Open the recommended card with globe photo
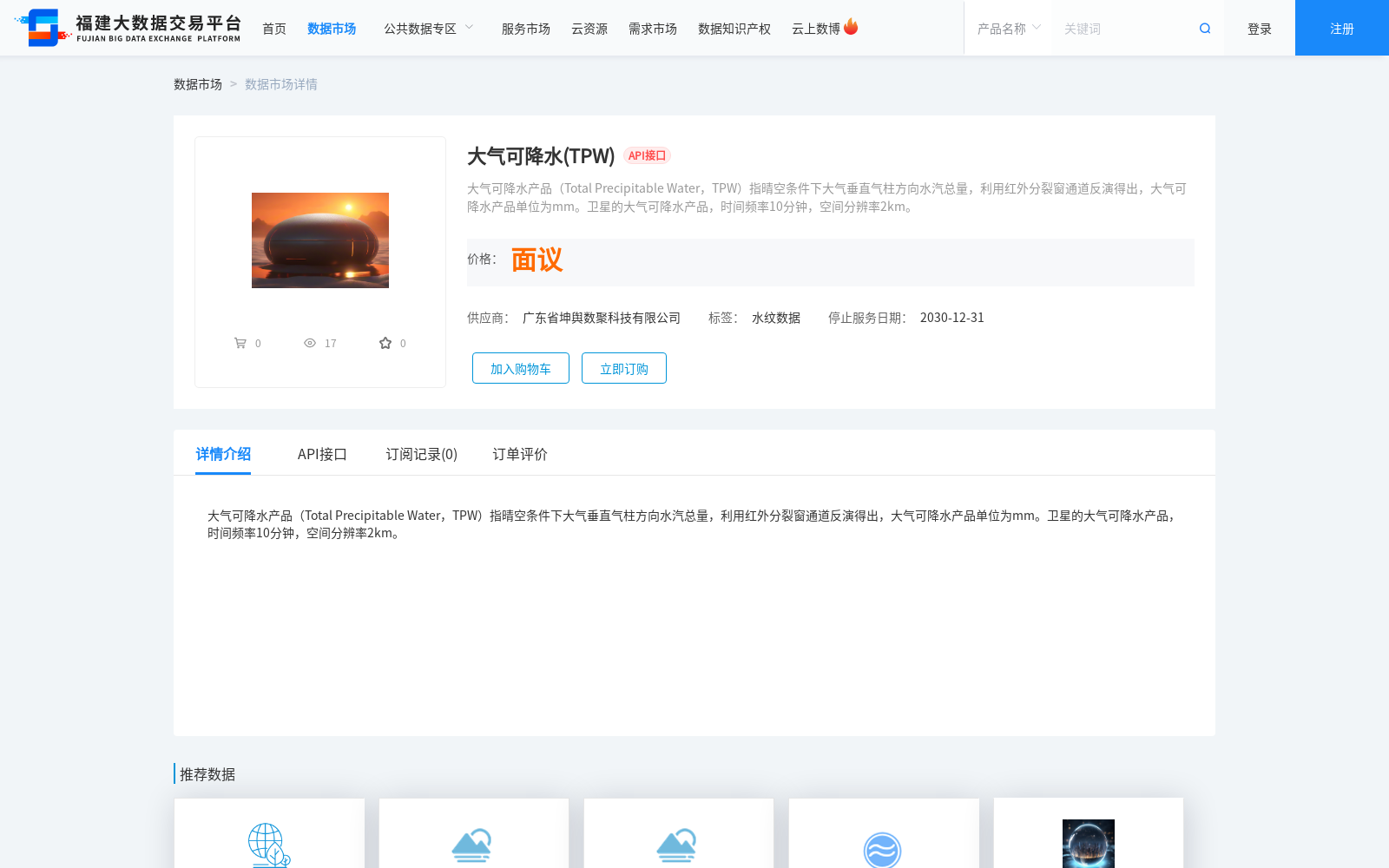Screen dimensions: 1389x868 point(1089,833)
